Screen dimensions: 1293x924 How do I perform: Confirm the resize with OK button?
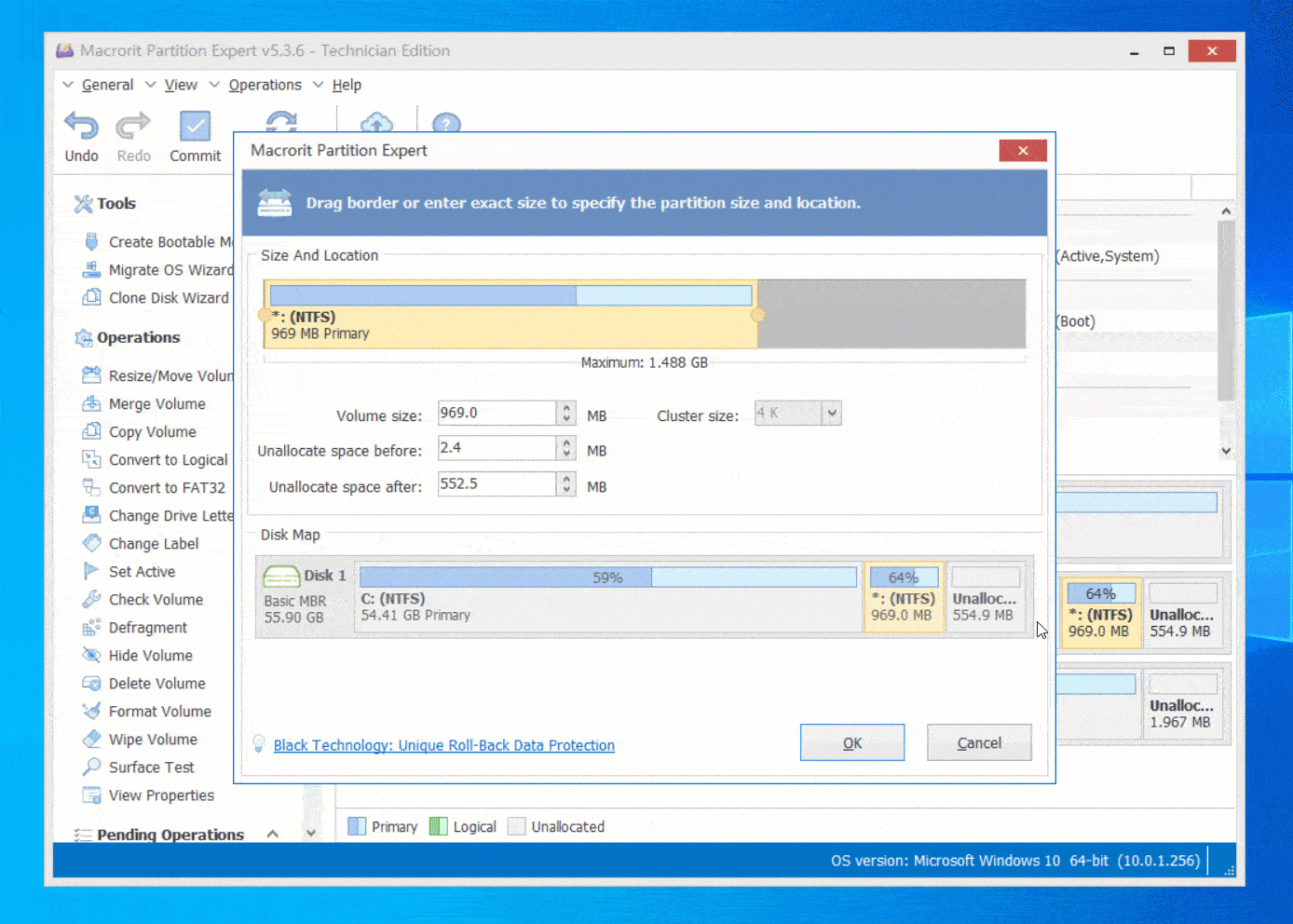point(851,742)
